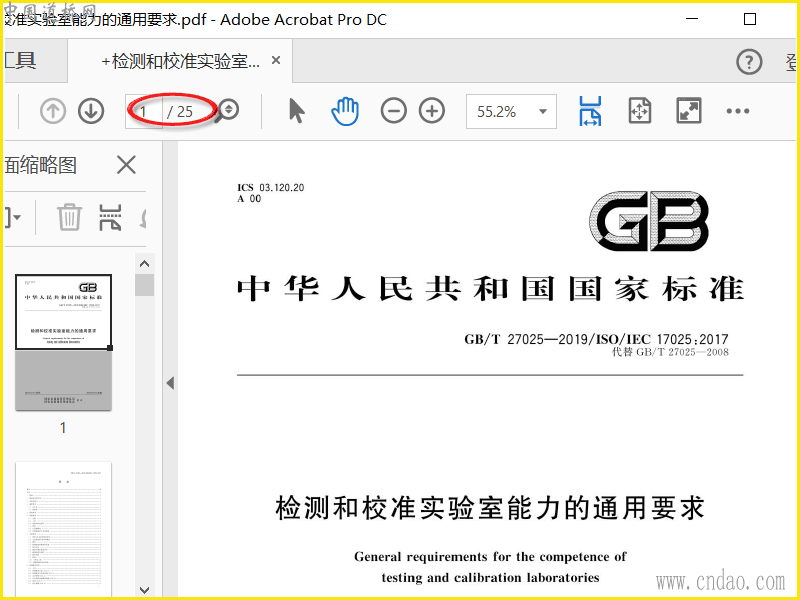Go to next page with down arrow
800x600 pixels.
coord(91,111)
